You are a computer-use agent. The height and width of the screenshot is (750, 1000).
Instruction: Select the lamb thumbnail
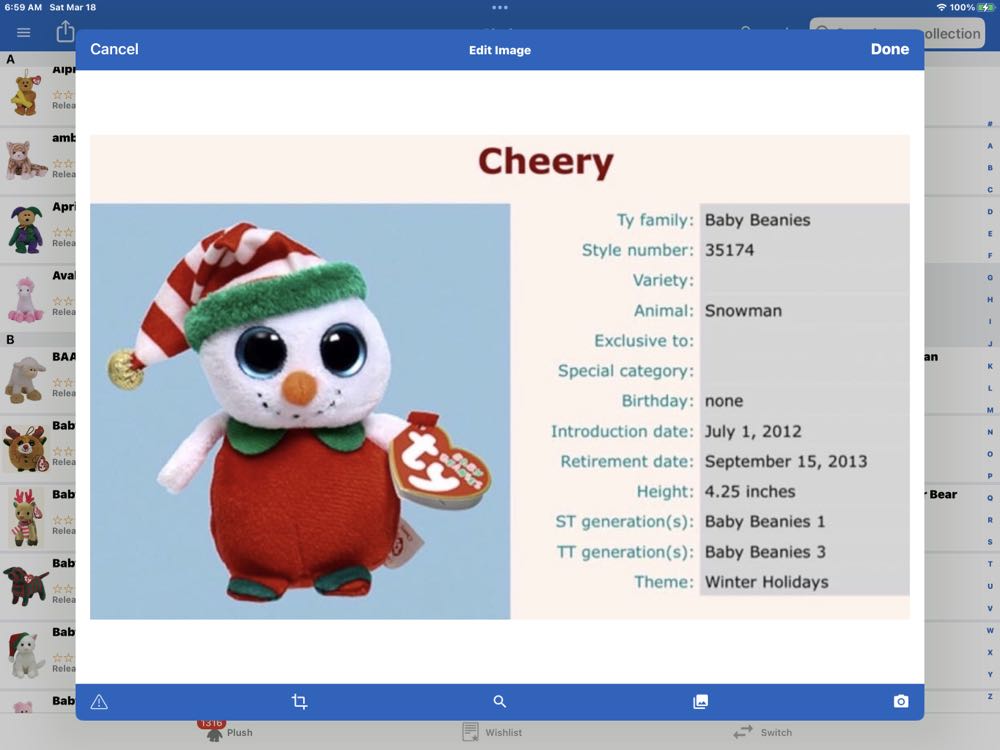click(x=26, y=379)
